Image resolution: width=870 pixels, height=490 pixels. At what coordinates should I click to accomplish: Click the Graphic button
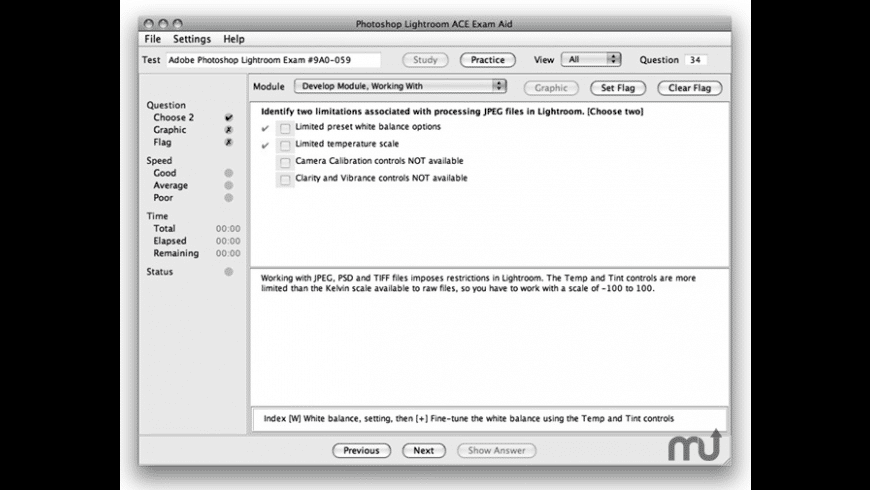551,88
